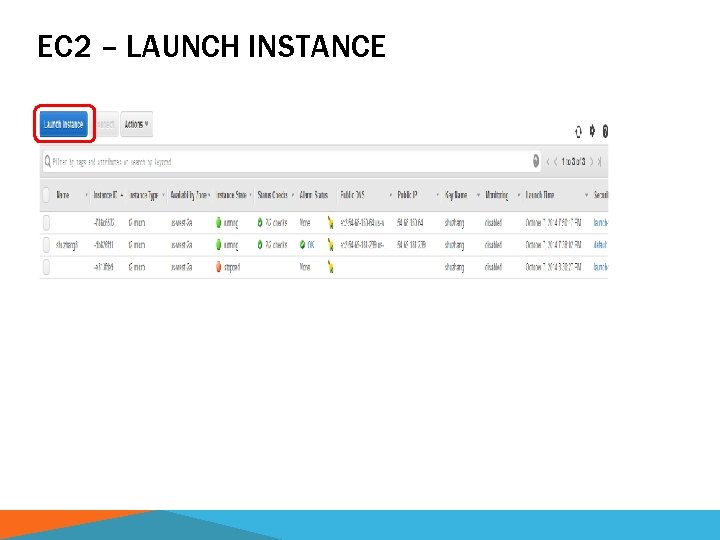Open the security group link in the stopped row
Screen dimensions: 720x540
(600, 267)
